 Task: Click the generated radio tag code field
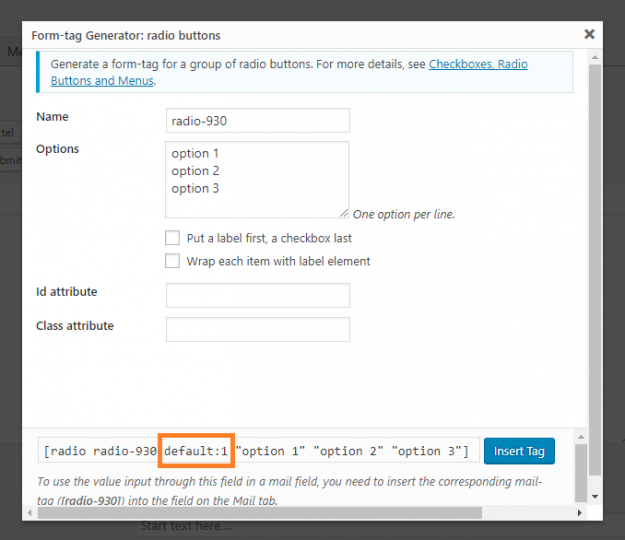point(258,451)
